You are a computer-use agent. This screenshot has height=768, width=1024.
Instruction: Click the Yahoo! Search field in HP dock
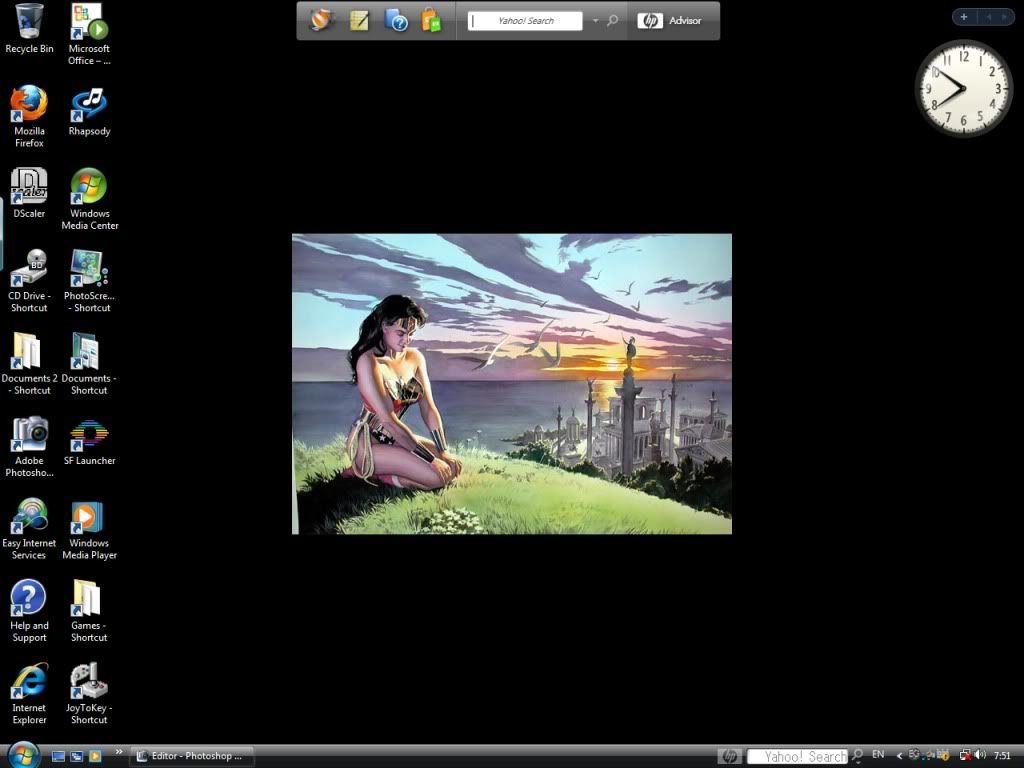525,21
